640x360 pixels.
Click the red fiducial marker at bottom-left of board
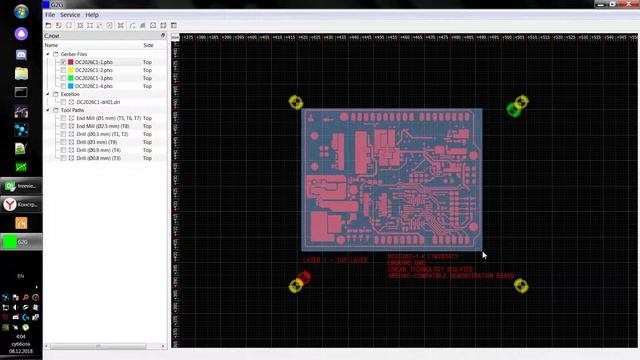click(304, 278)
